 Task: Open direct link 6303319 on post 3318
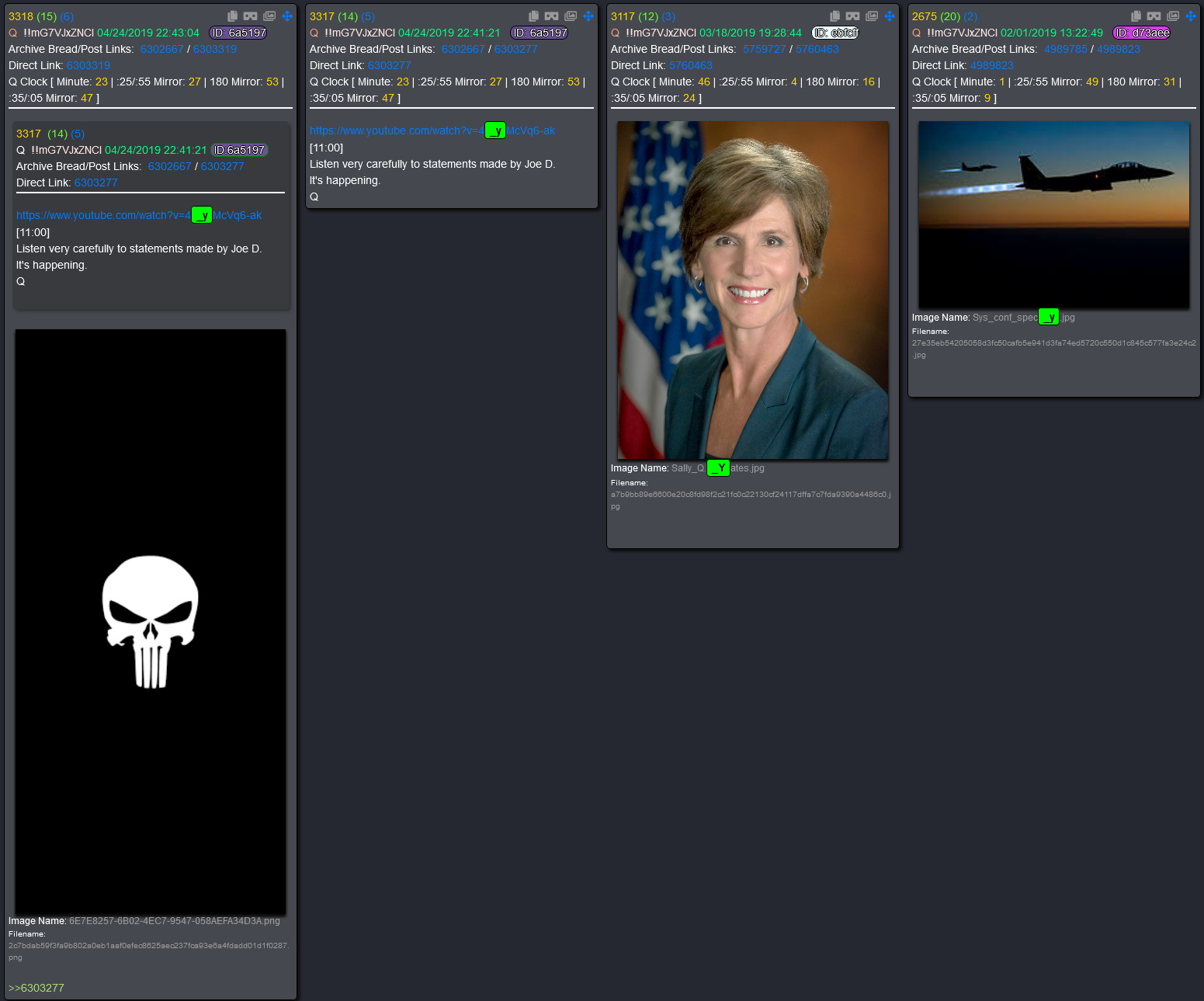click(88, 65)
